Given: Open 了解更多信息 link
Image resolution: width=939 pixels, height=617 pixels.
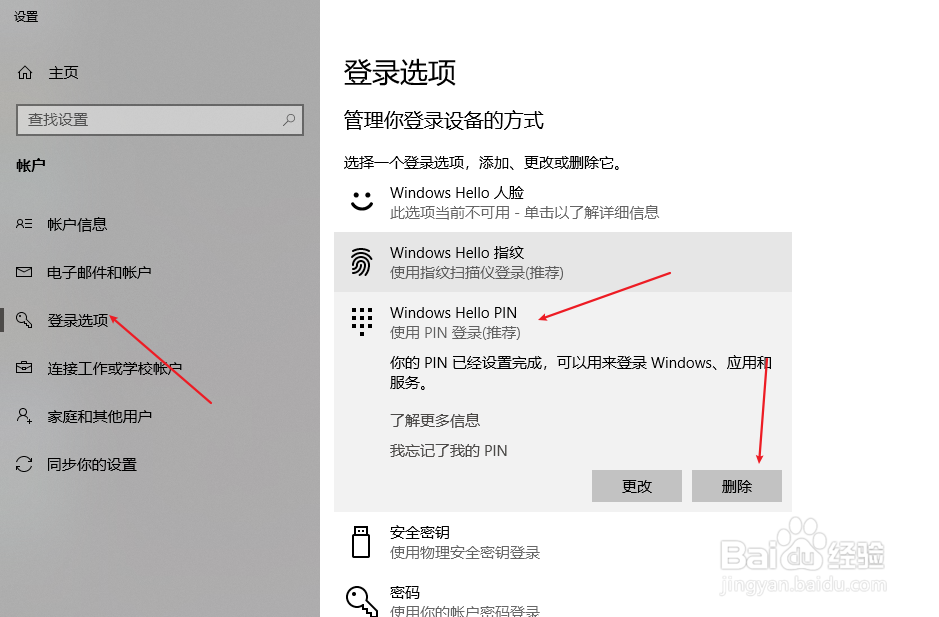Looking at the screenshot, I should 435,421.
